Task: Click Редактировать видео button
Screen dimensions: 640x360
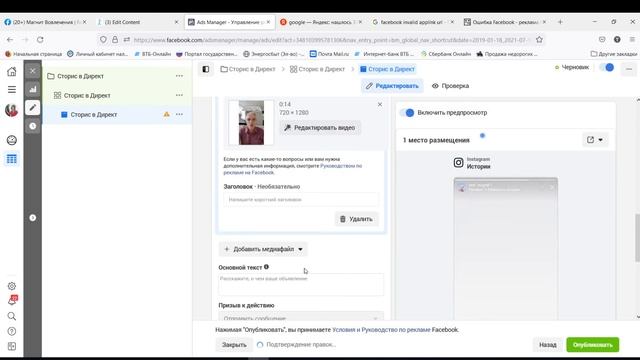Action: pyautogui.click(x=320, y=128)
